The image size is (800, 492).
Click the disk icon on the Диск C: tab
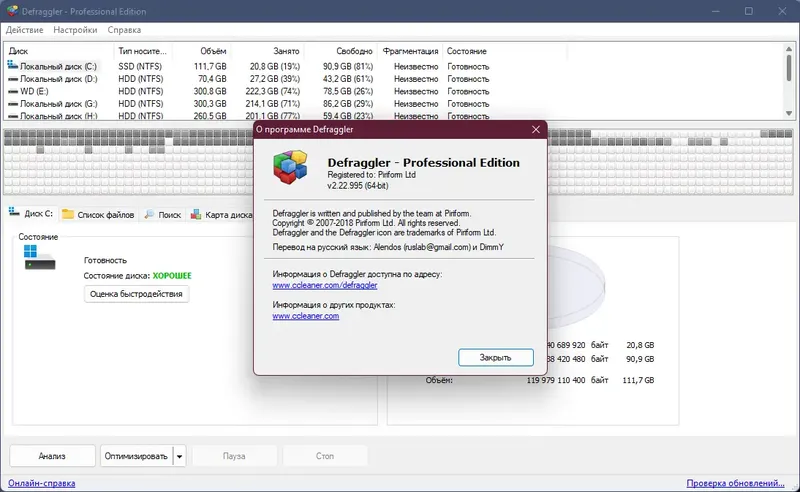tap(14, 212)
